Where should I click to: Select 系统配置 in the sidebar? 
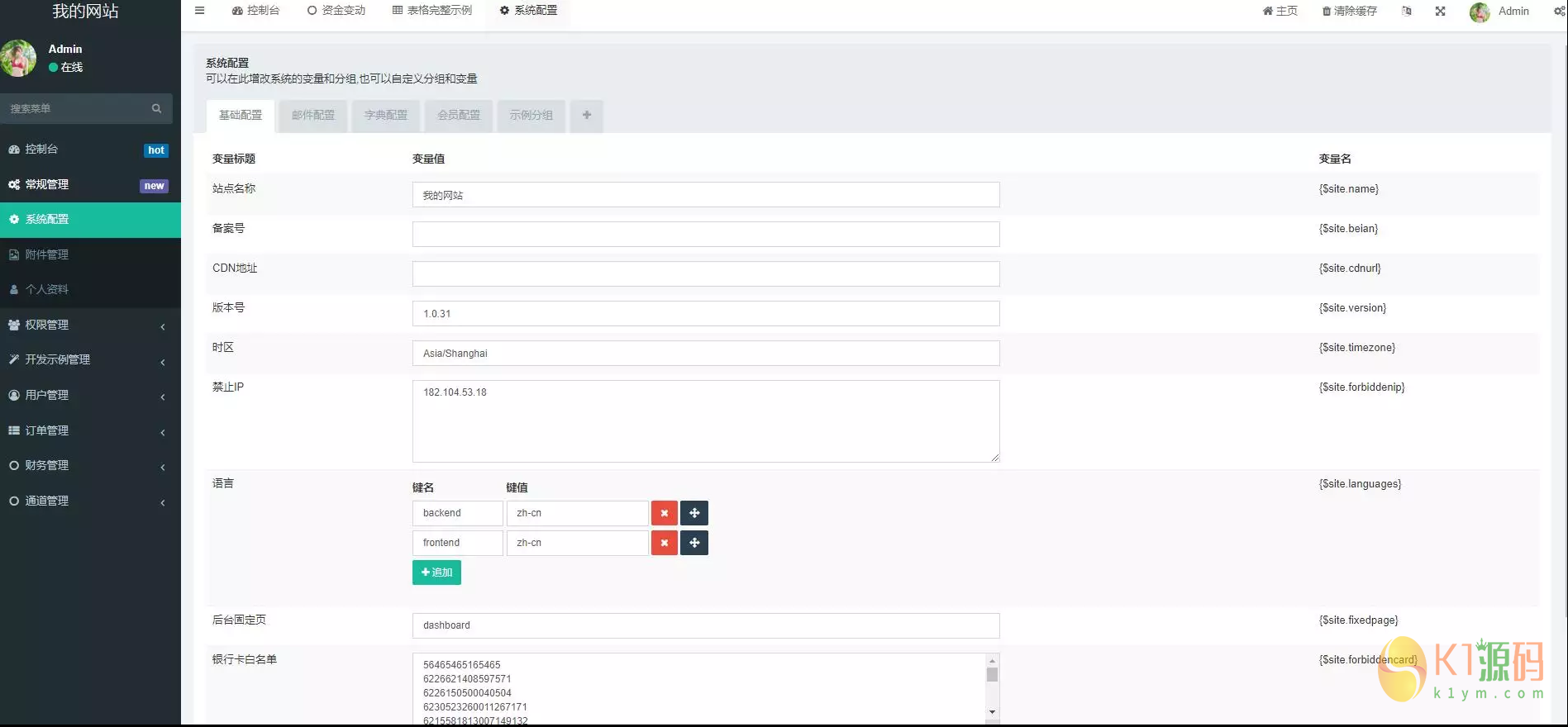point(90,220)
